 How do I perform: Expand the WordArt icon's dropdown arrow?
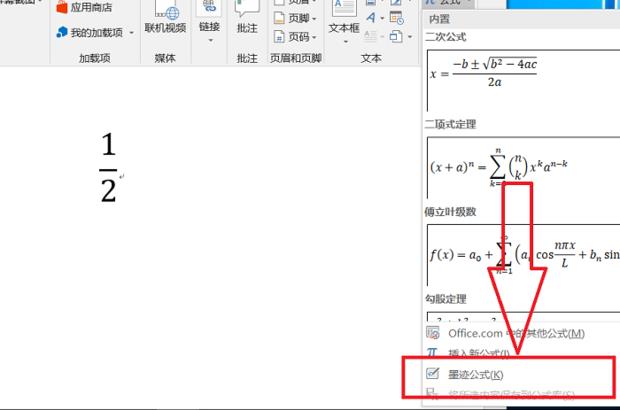[382, 18]
